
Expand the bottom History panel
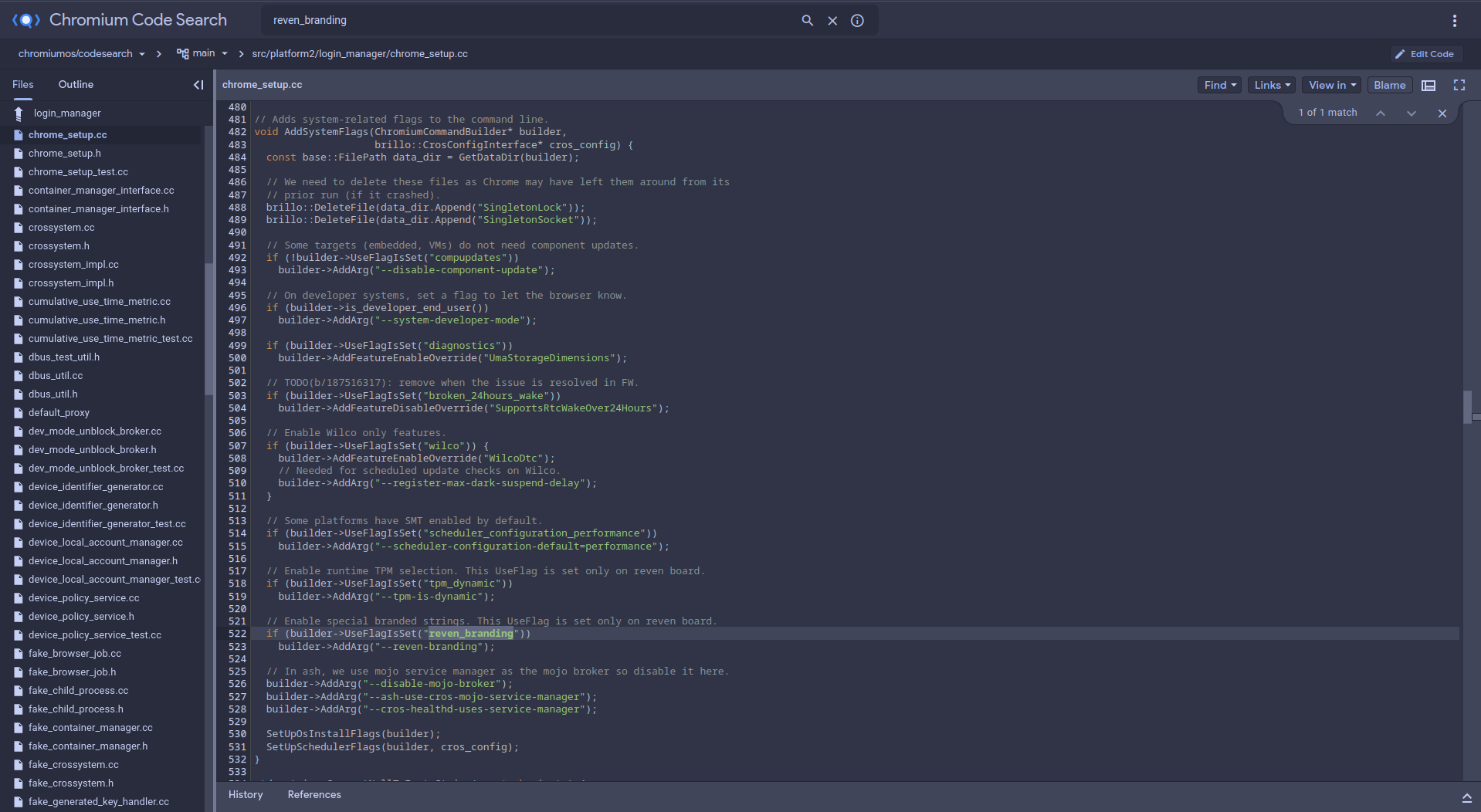coord(1466,798)
